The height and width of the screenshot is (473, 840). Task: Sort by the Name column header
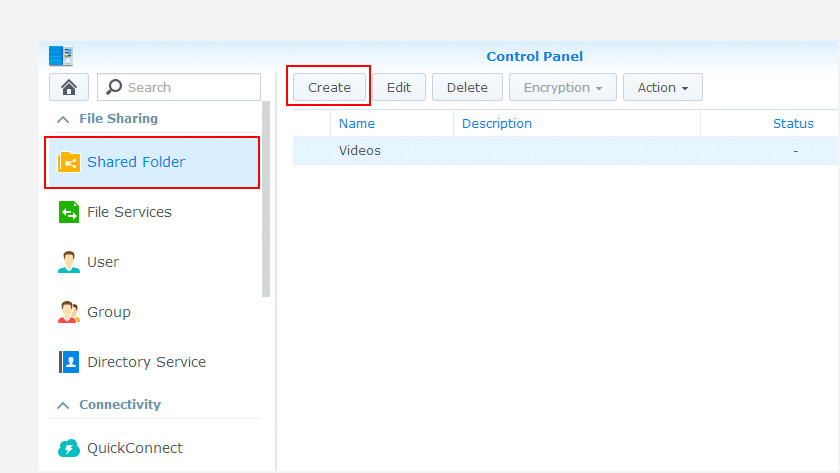tap(357, 124)
